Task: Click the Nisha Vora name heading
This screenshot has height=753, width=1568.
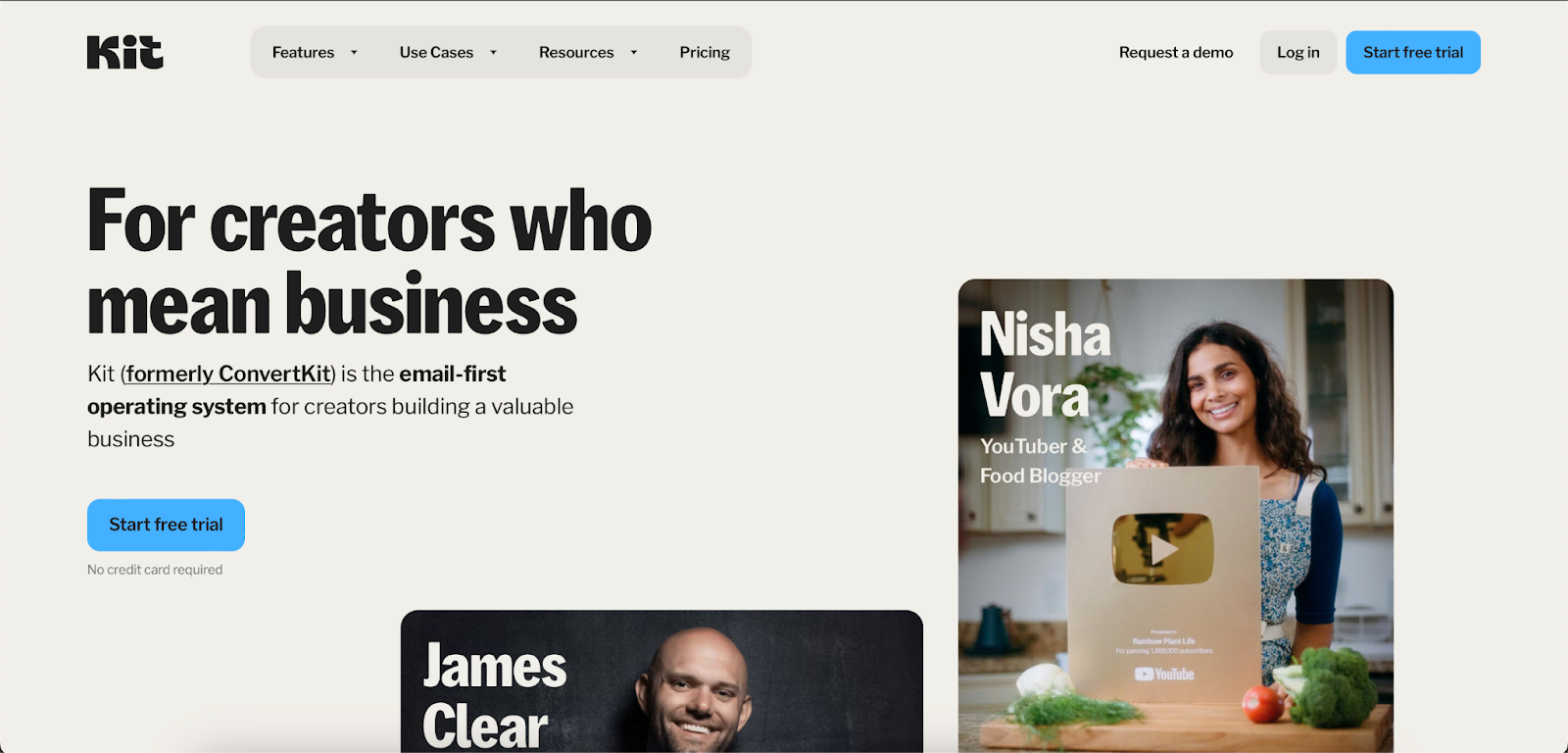Action: 1045,365
